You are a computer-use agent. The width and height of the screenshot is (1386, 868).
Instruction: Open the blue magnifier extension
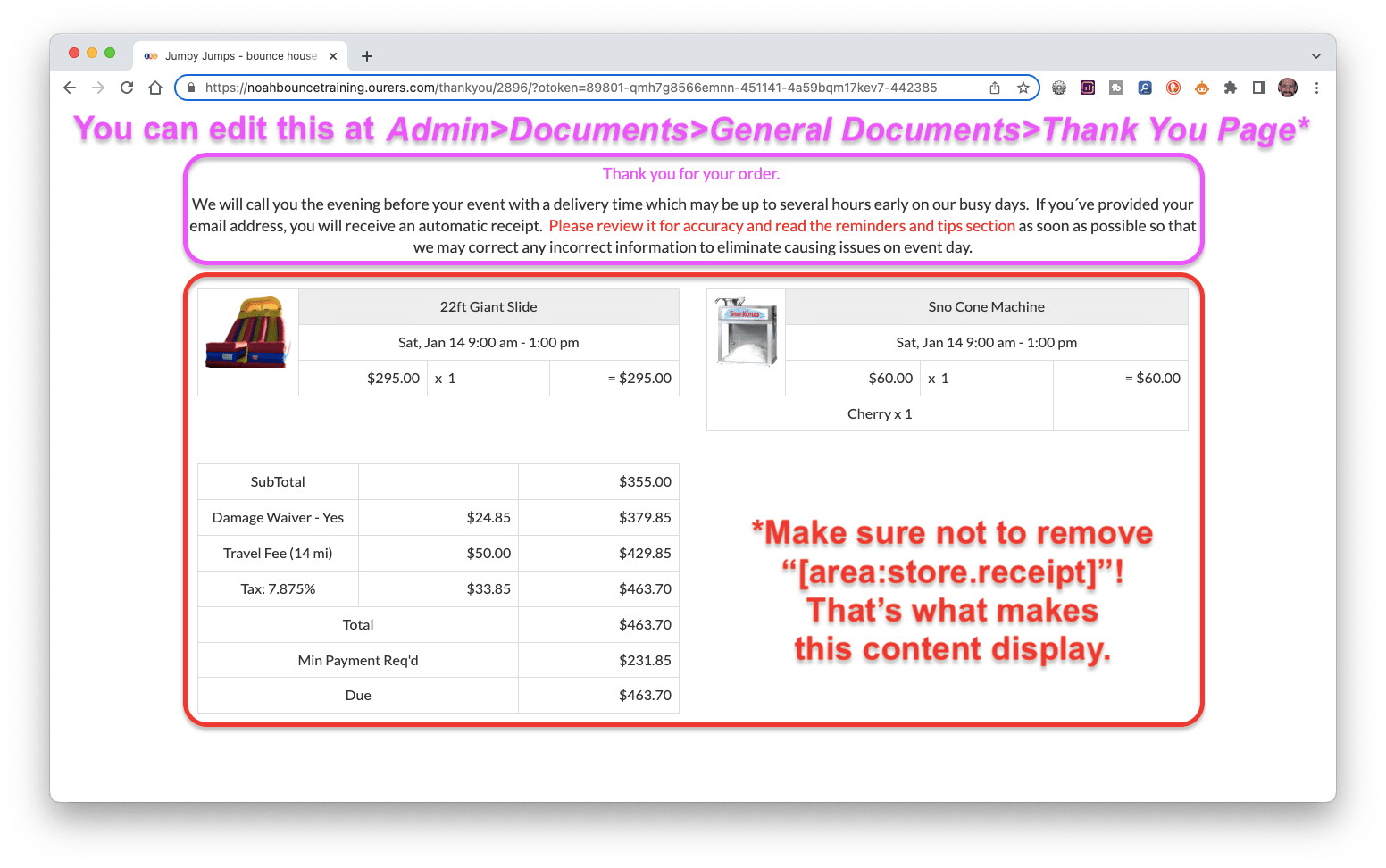[1145, 88]
